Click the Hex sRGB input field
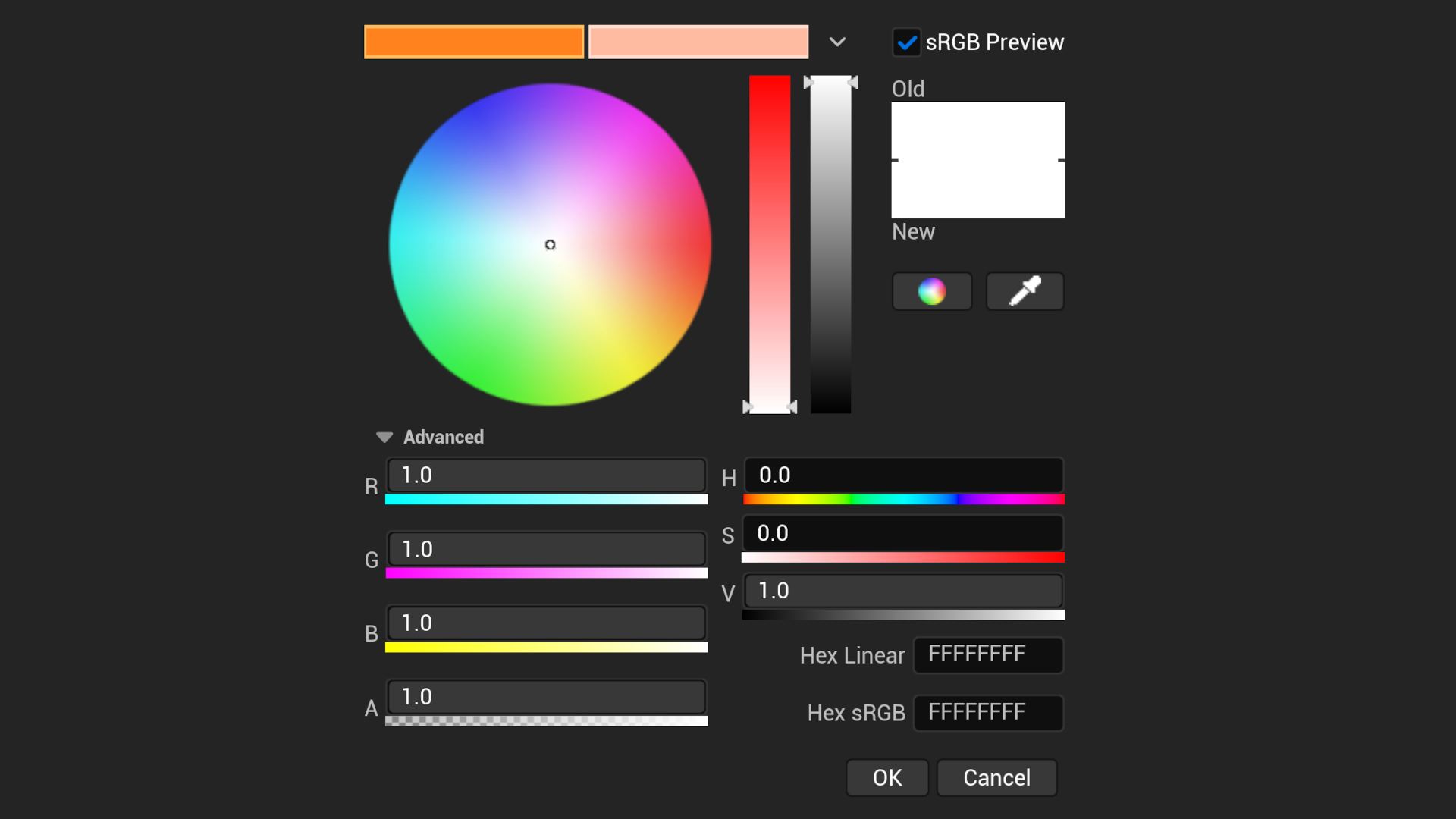 (x=987, y=713)
